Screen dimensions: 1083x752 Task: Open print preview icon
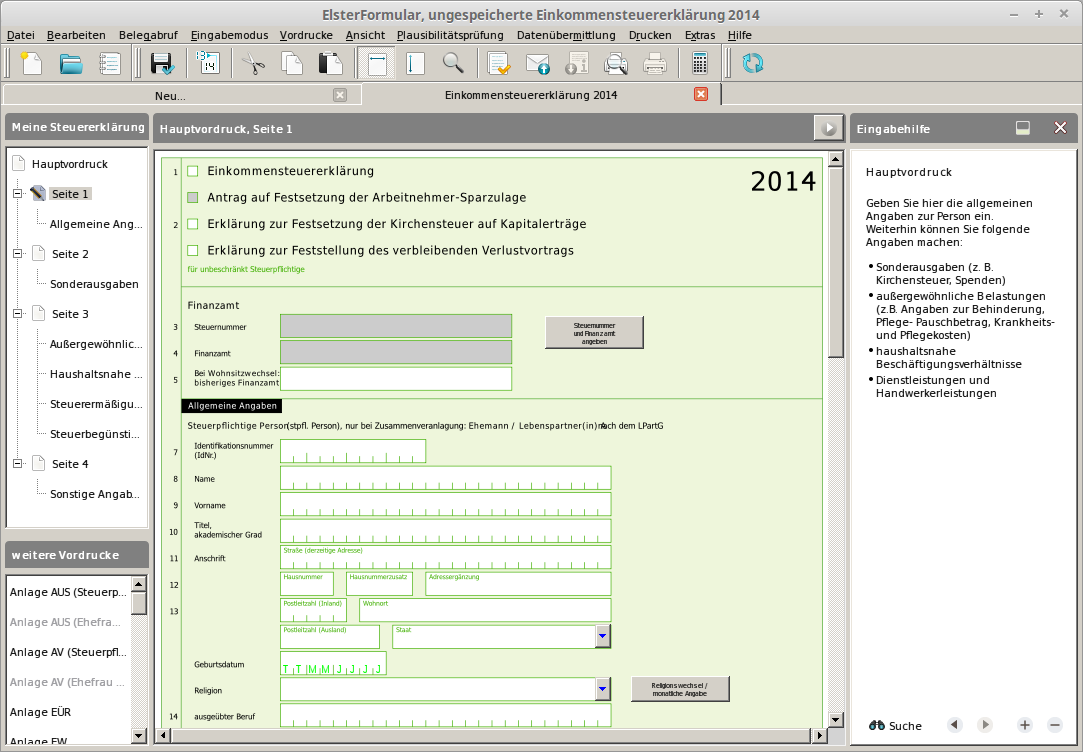(x=615, y=64)
